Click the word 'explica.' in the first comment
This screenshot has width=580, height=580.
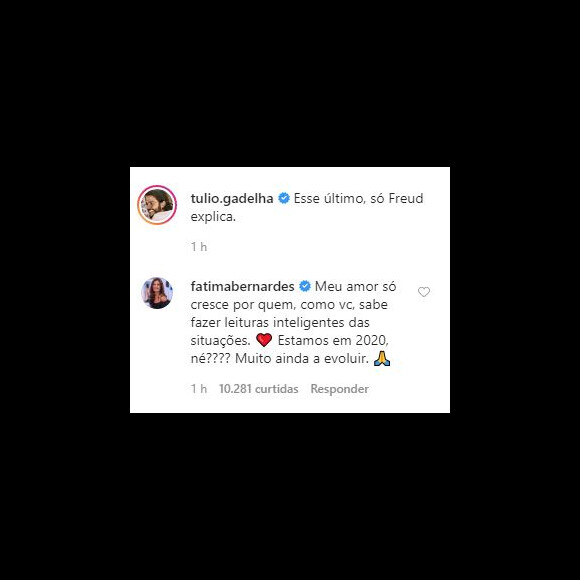click(x=213, y=217)
